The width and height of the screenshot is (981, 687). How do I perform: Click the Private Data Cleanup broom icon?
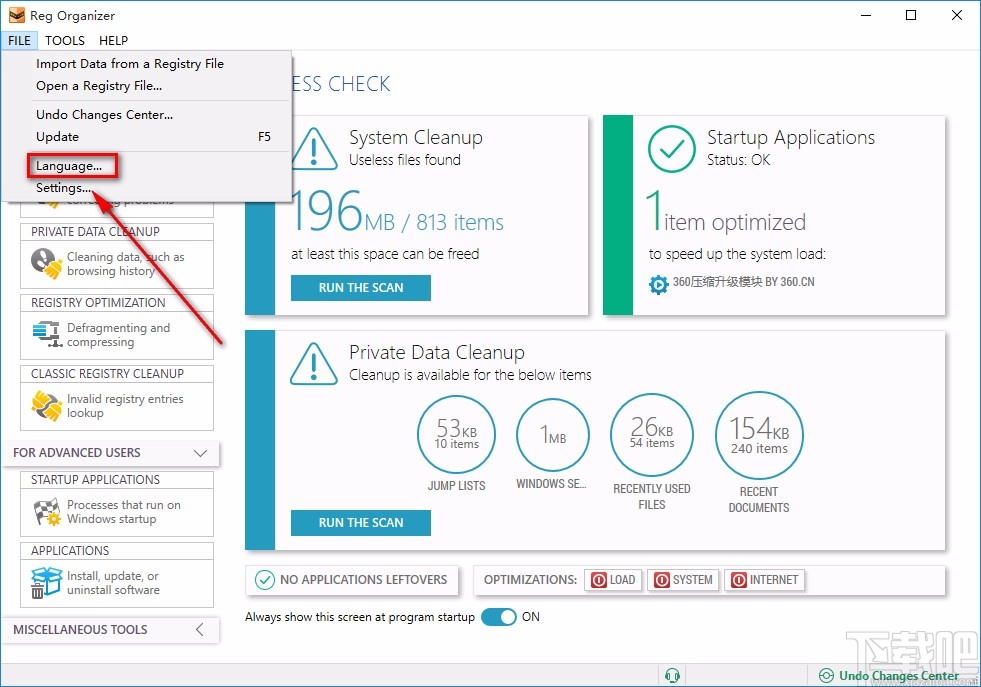pos(46,263)
